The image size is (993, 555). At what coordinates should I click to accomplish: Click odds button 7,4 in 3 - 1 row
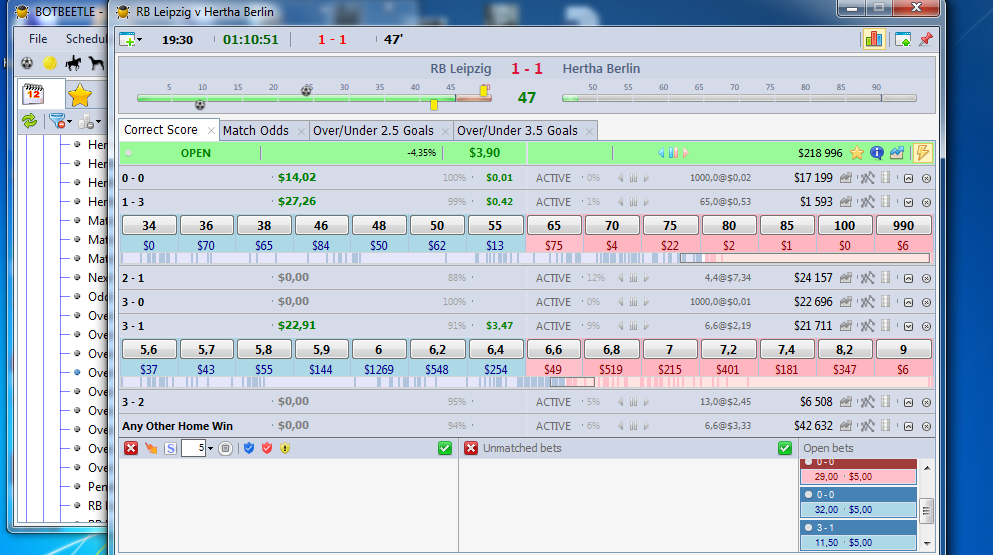[787, 349]
